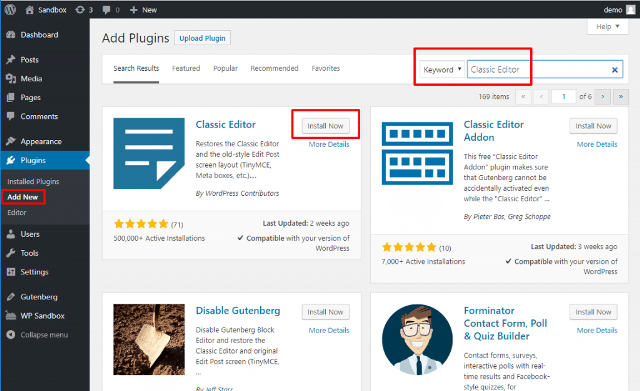Install the Classic Editor plugin now
640x391 pixels.
tap(325, 126)
